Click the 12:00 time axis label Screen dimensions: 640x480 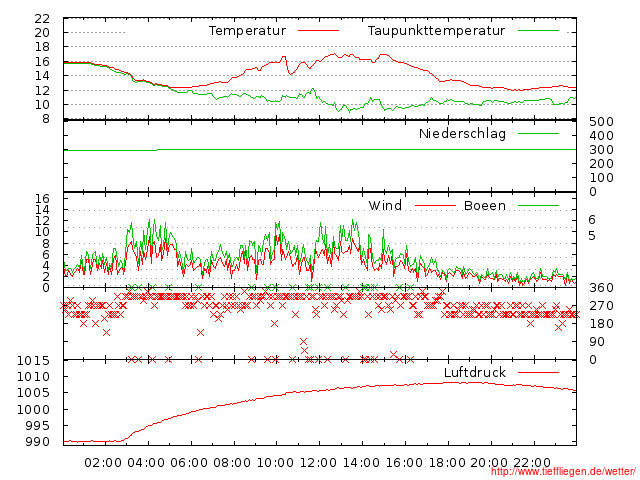pos(319,463)
